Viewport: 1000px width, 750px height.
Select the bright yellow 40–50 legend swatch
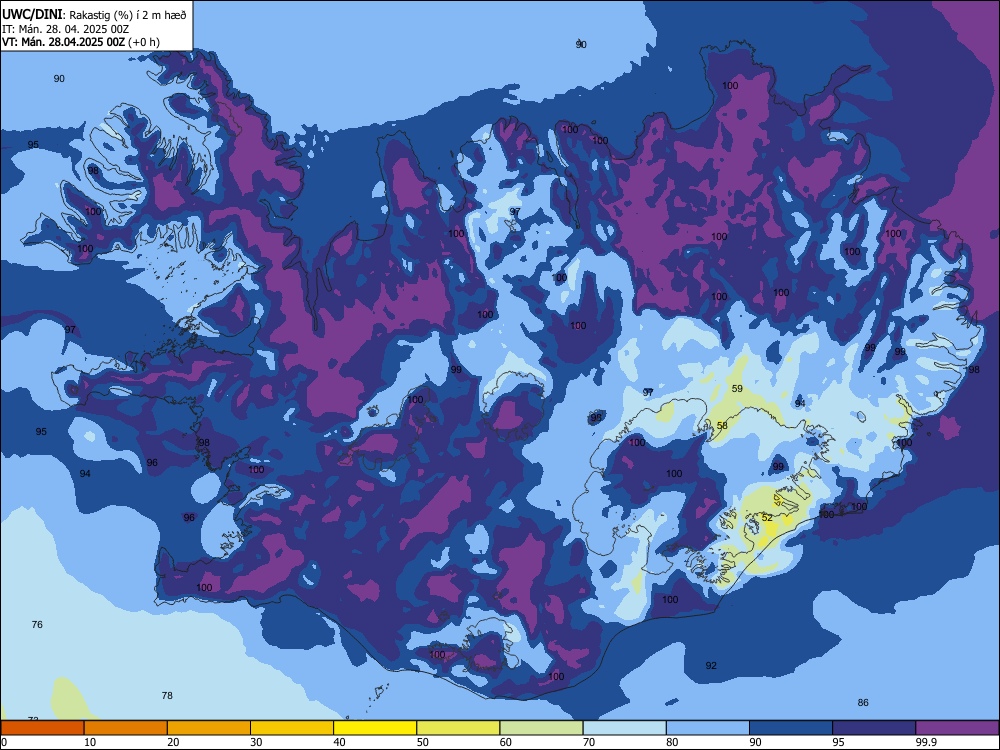coord(375,728)
